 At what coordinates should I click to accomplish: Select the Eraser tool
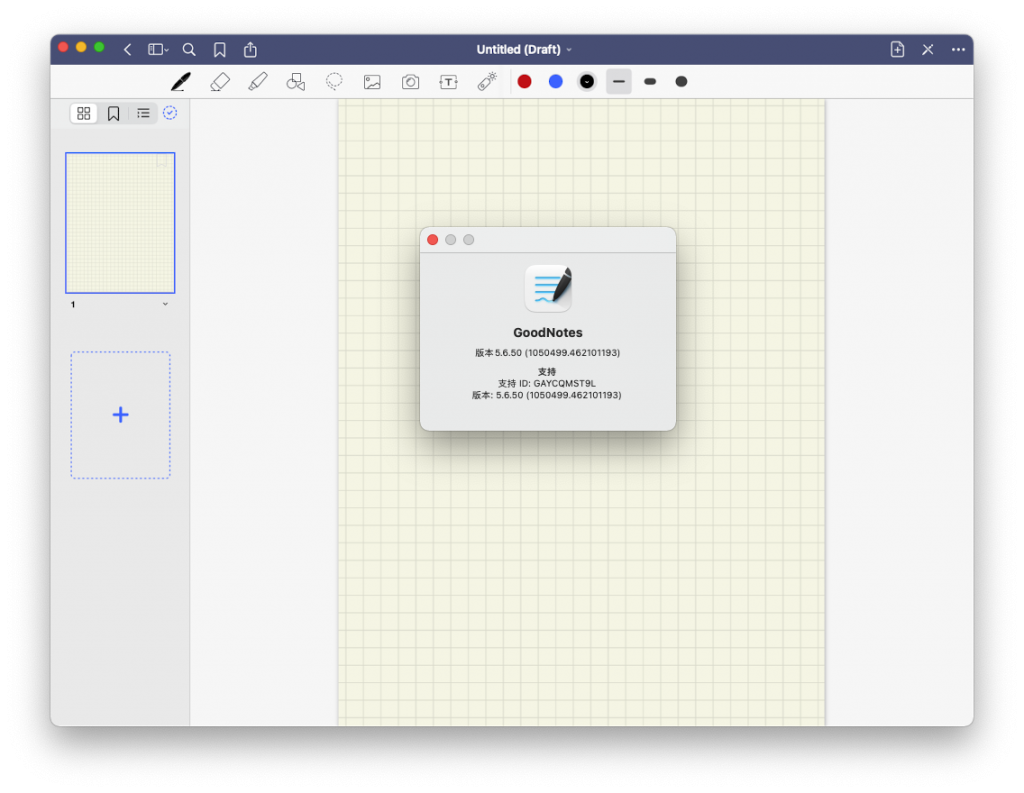click(220, 82)
